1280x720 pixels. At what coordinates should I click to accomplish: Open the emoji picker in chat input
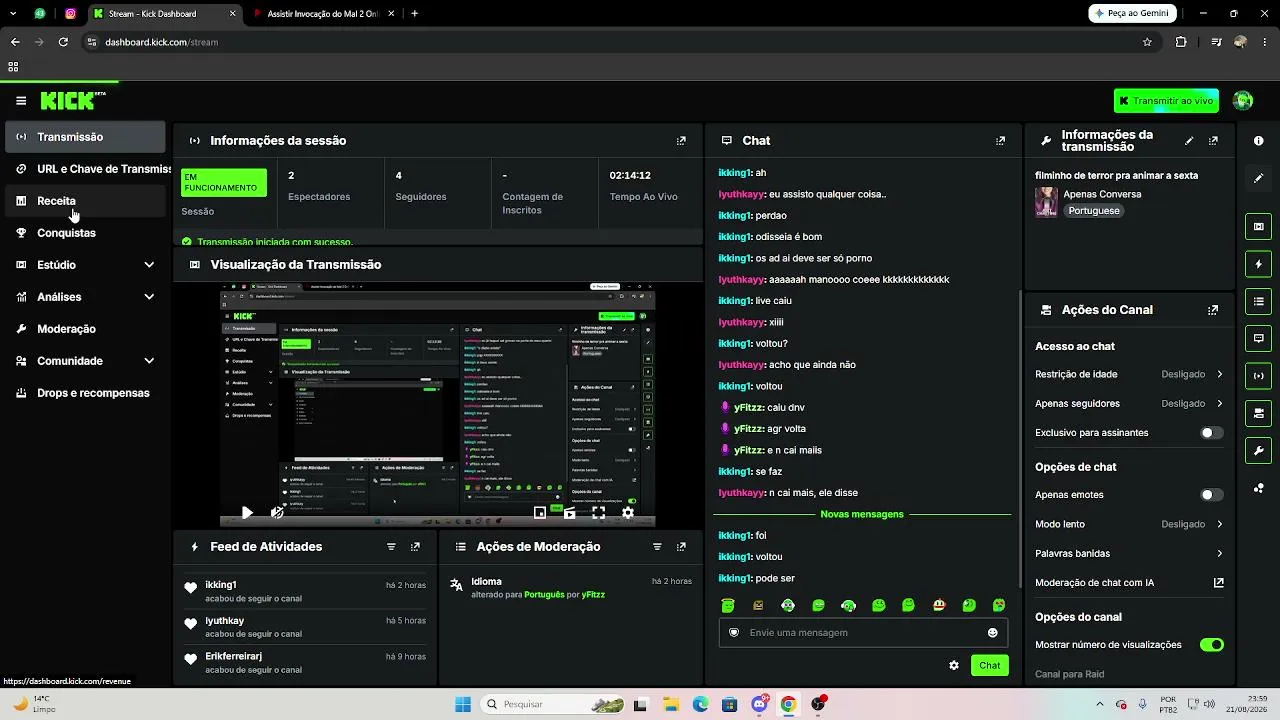coord(993,633)
